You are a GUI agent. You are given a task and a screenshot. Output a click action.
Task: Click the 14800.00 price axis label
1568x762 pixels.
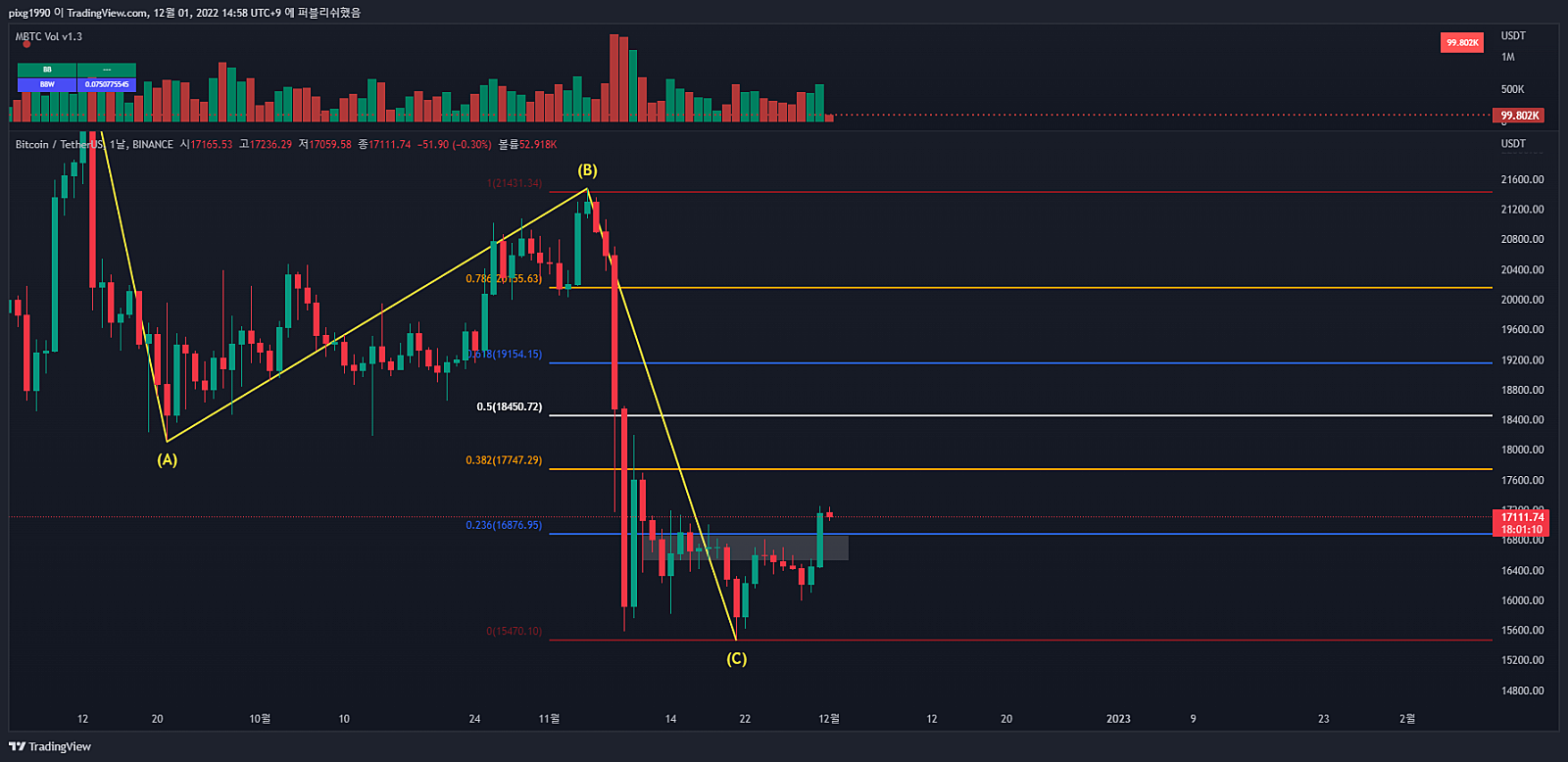[x=1522, y=691]
